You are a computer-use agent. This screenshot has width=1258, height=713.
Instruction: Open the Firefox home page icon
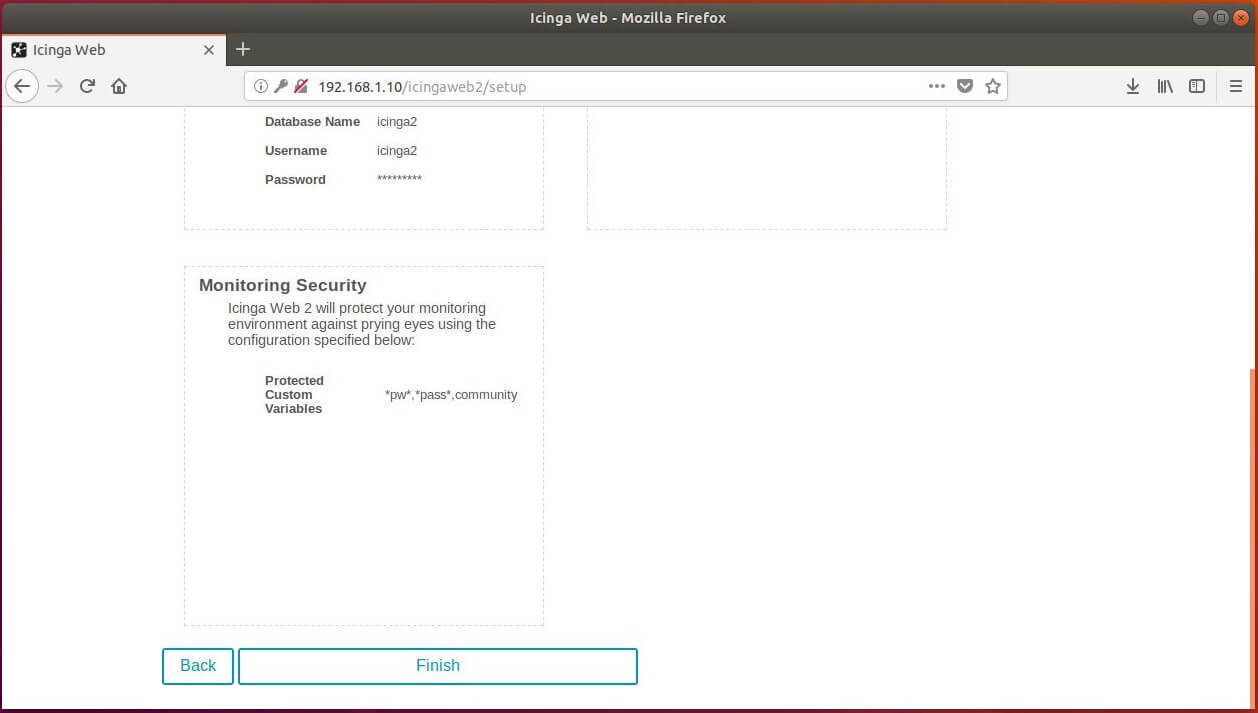[x=119, y=86]
